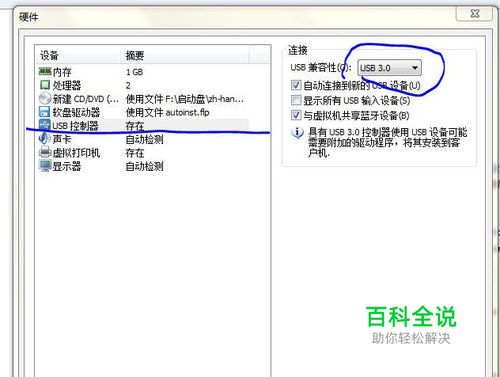Close the 硬件 dialog window

475,14
